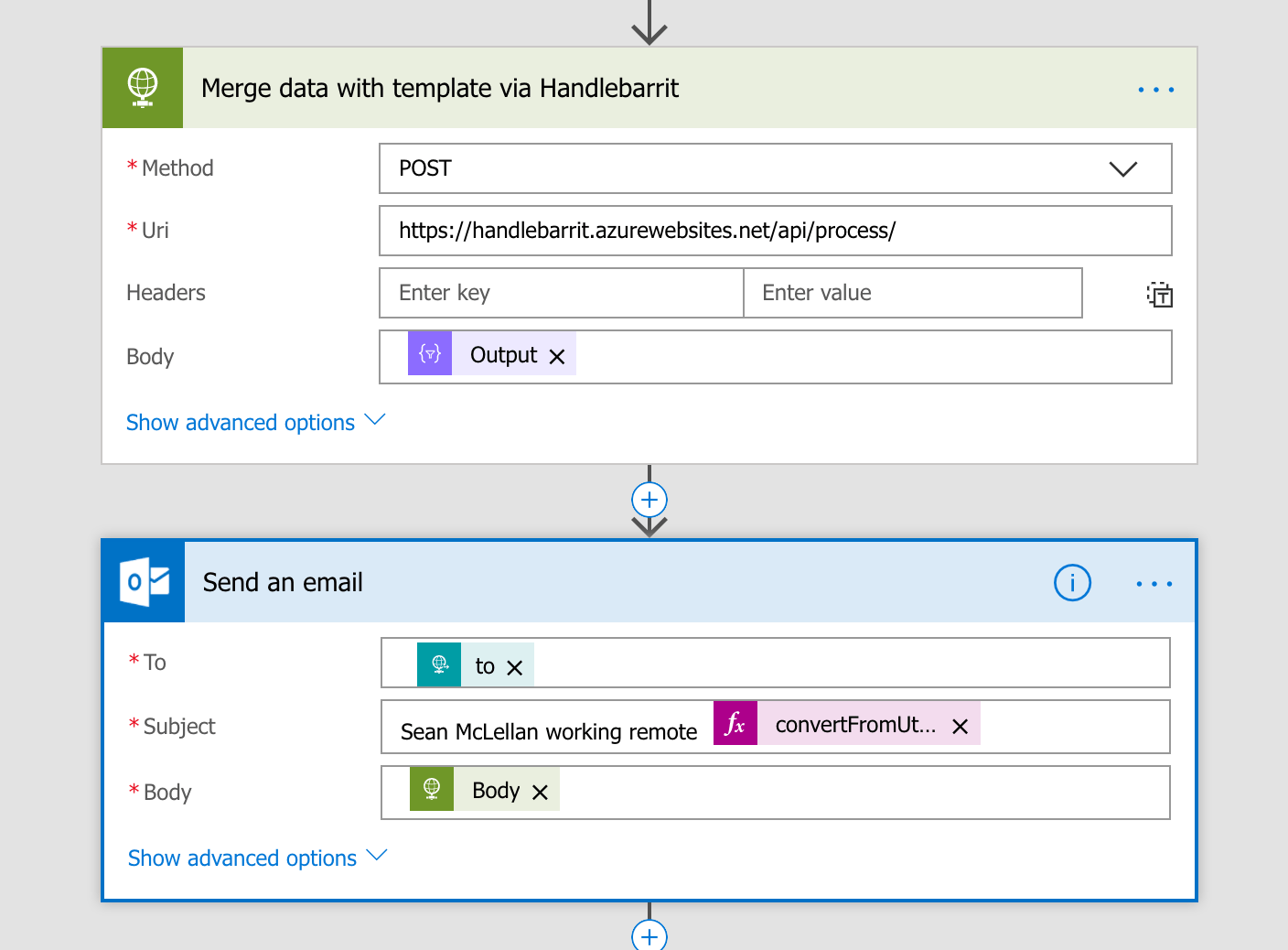Screen dimensions: 1288x950
Task: Remove the to token from To field
Action: (514, 665)
